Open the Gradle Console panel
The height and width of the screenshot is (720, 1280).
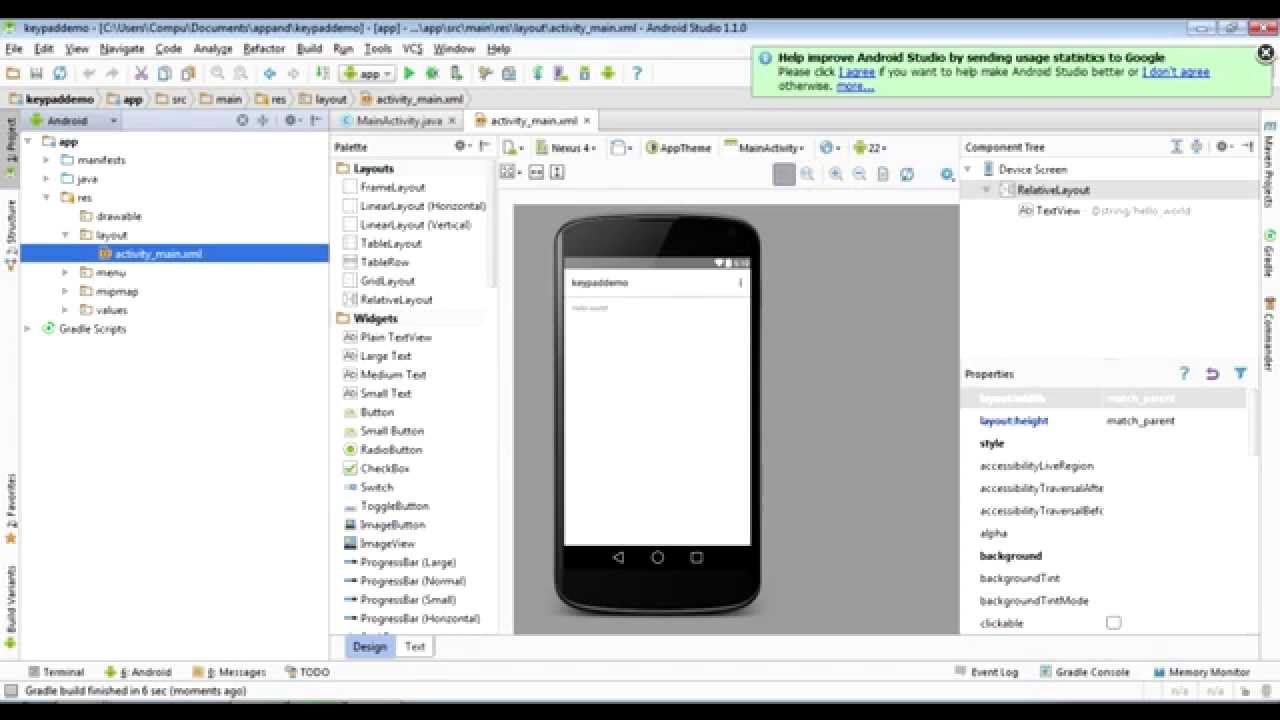pos(1085,672)
